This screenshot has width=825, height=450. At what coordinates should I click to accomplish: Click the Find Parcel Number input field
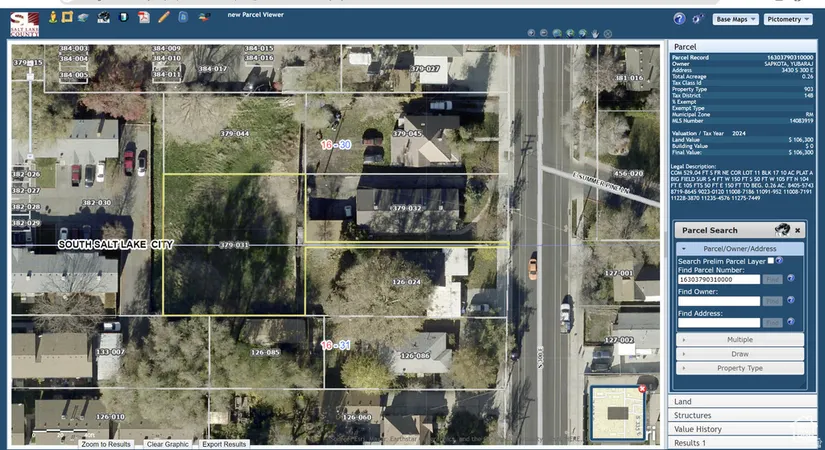[718, 279]
